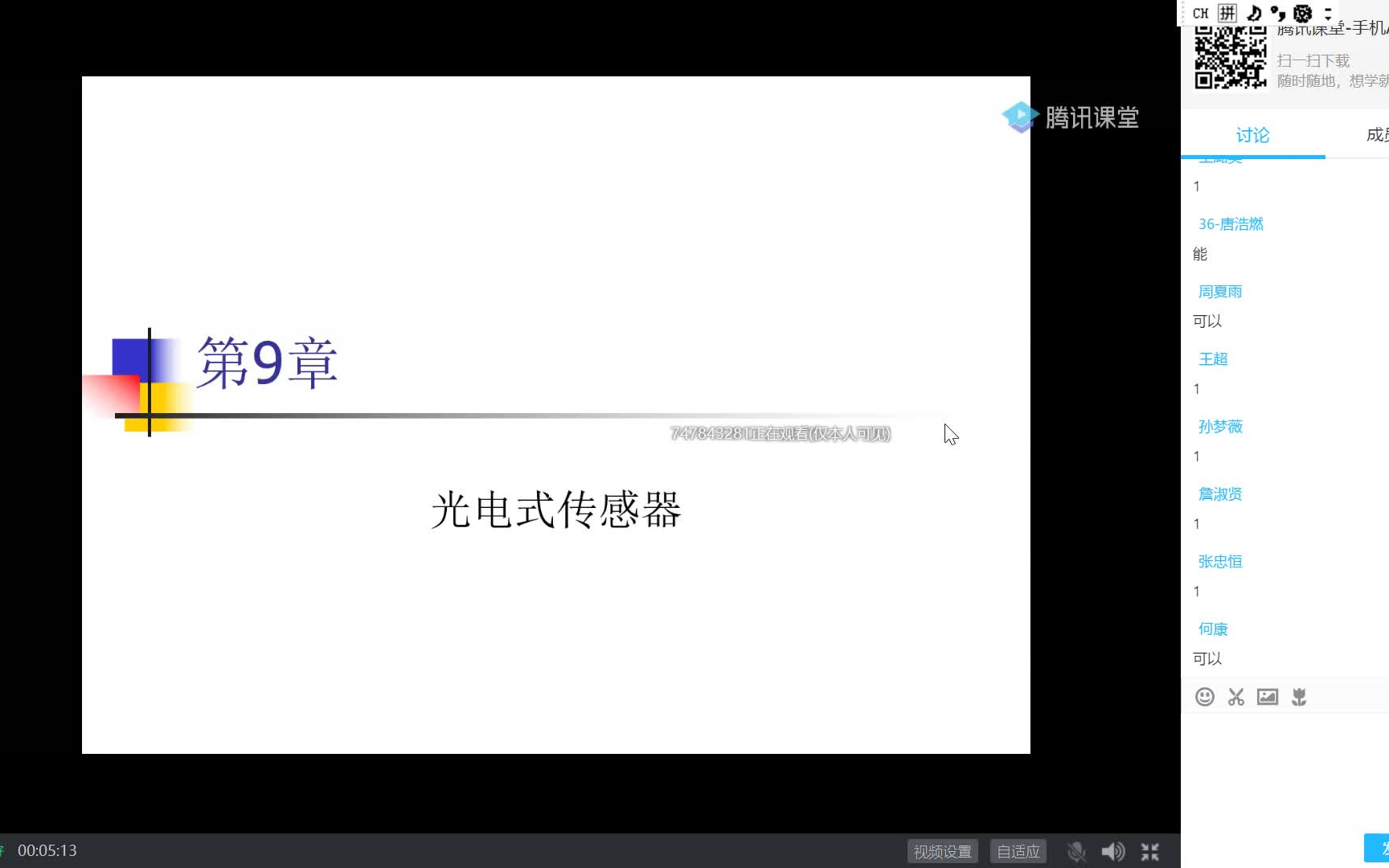Click username 张忠恒 in chat

click(x=1220, y=562)
